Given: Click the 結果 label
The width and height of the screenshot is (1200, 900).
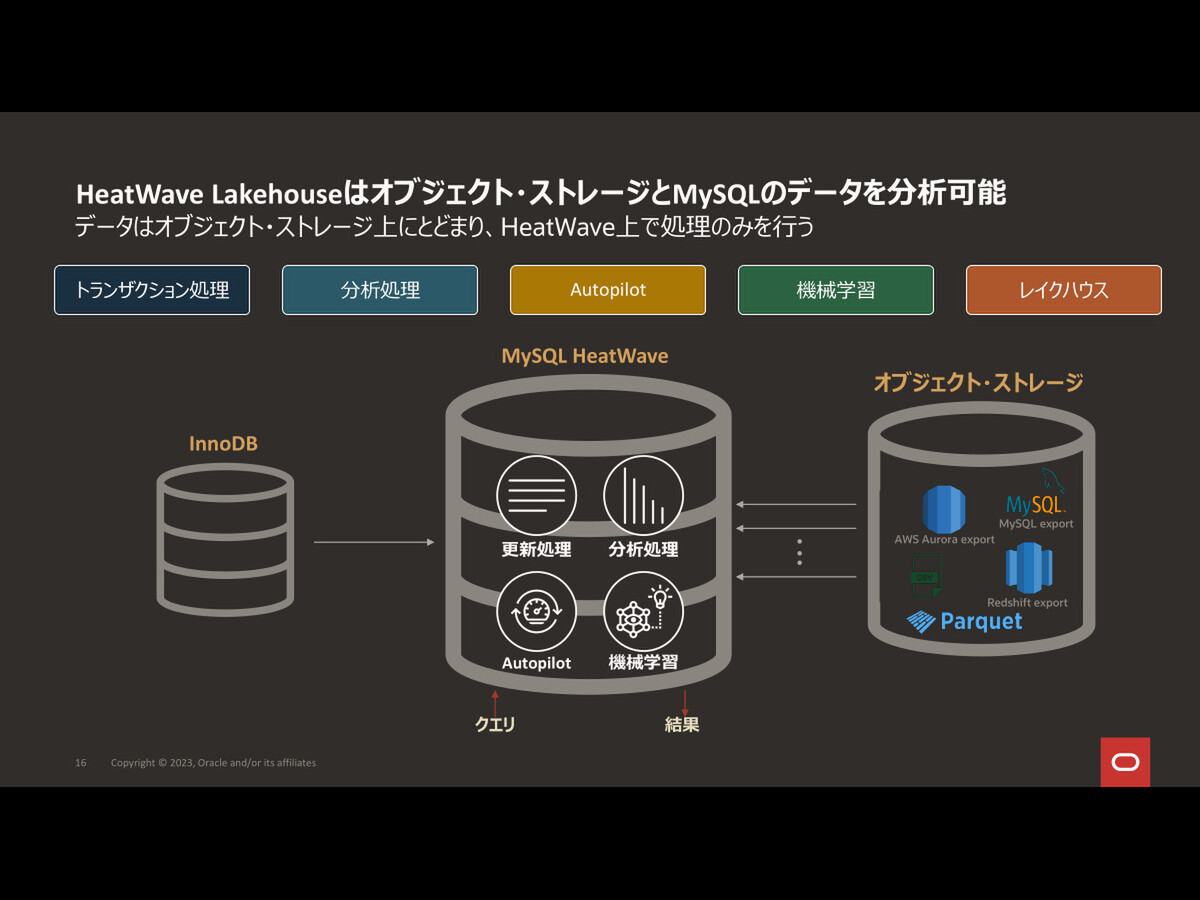Looking at the screenshot, I should [683, 724].
